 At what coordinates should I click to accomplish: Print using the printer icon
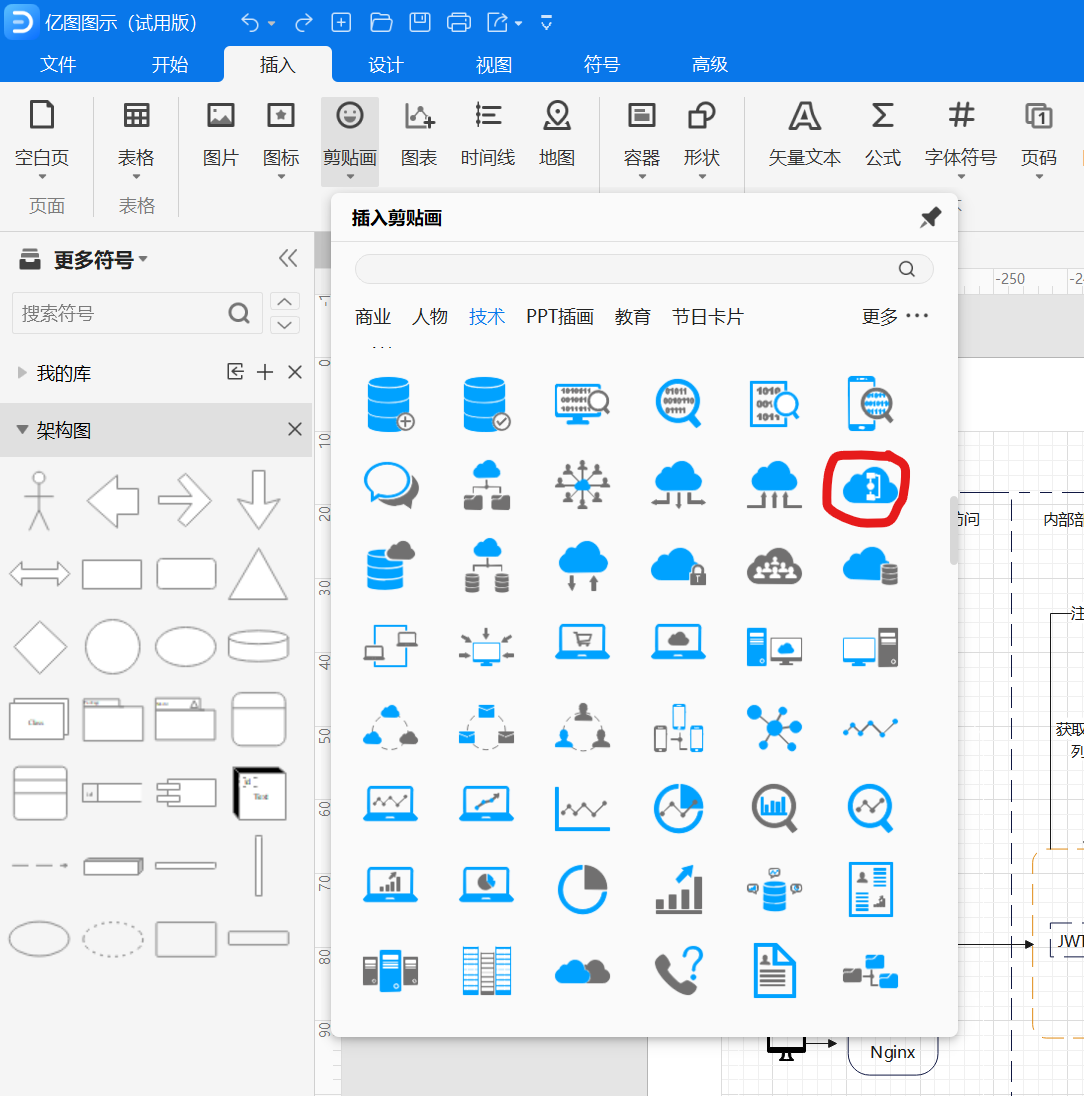pos(458,22)
